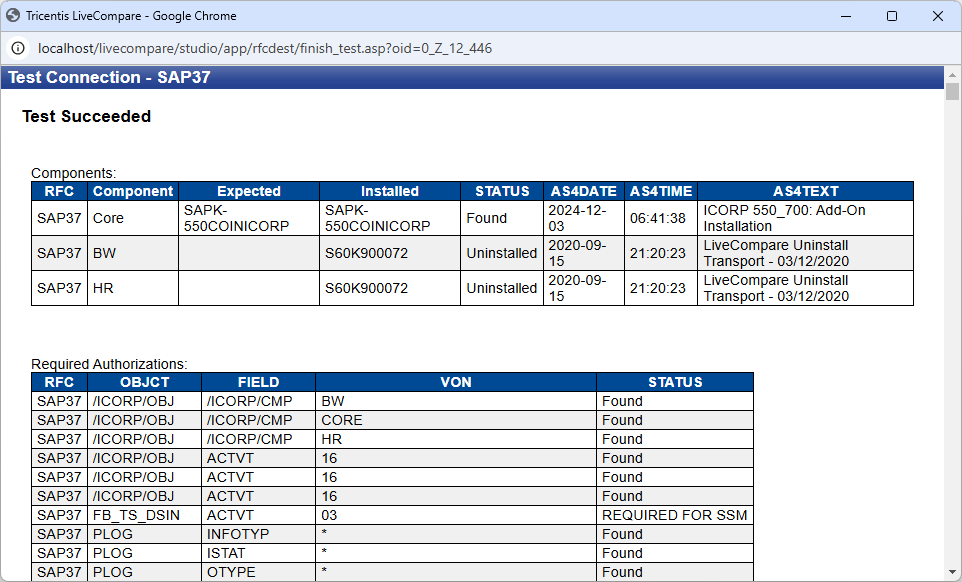
Task: Click the 'OBJCT' column header
Action: [144, 382]
